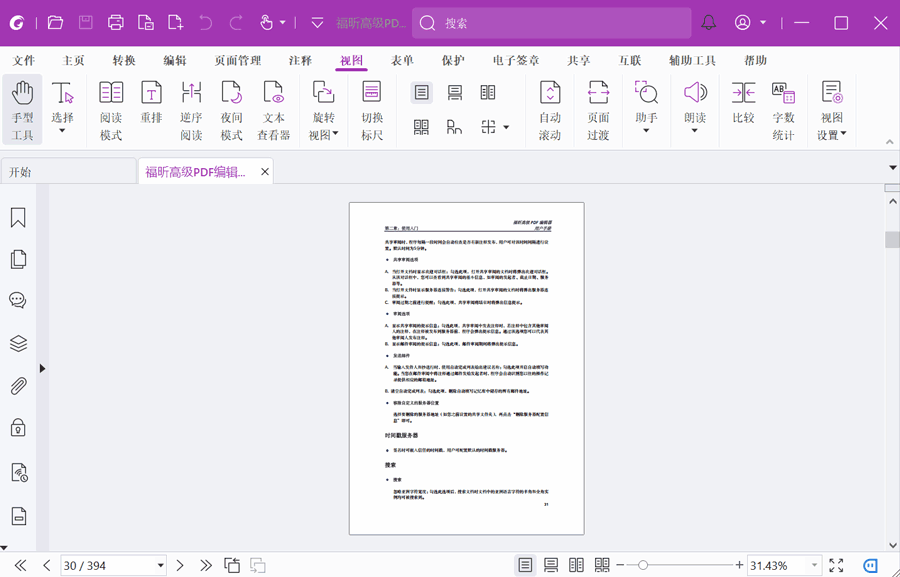The width and height of the screenshot is (900, 577).
Task: Switch to the 编辑 ribbon tab
Action: [x=174, y=60]
